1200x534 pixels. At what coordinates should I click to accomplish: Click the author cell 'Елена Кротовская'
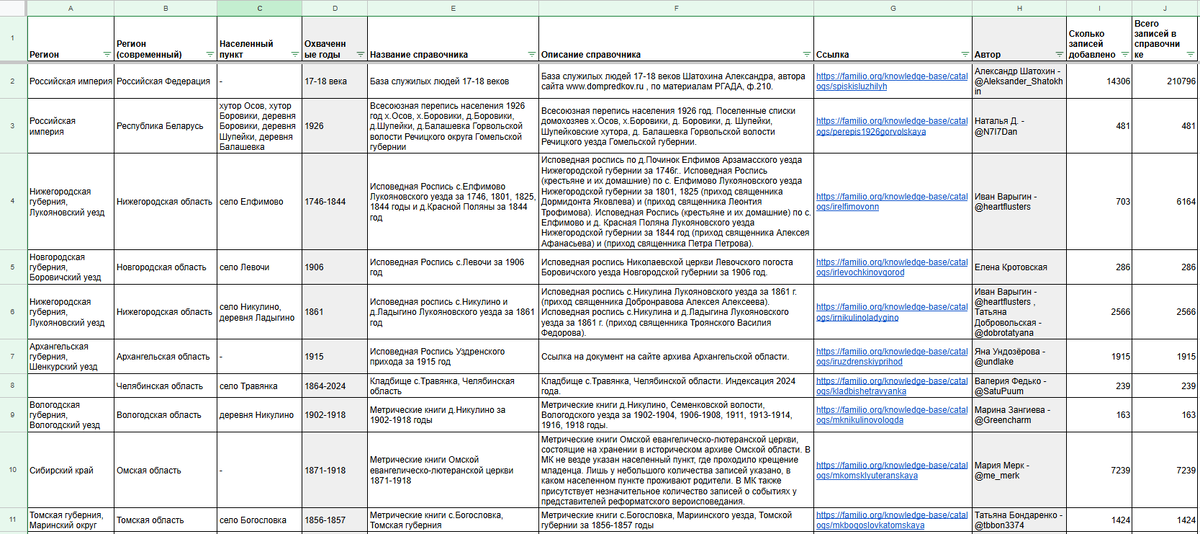coord(1017,267)
